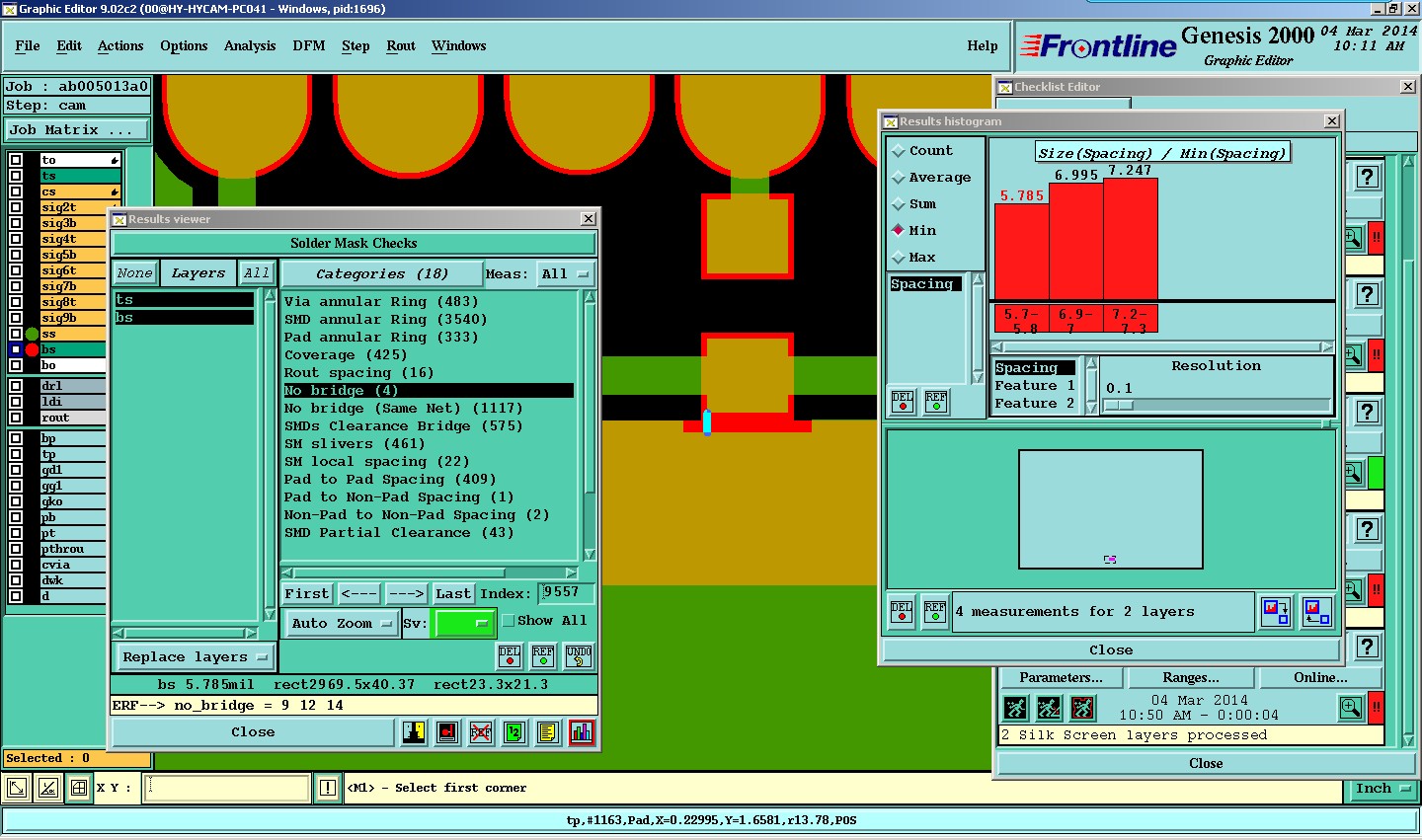
Task: Select the Max radio option
Action: tap(899, 258)
